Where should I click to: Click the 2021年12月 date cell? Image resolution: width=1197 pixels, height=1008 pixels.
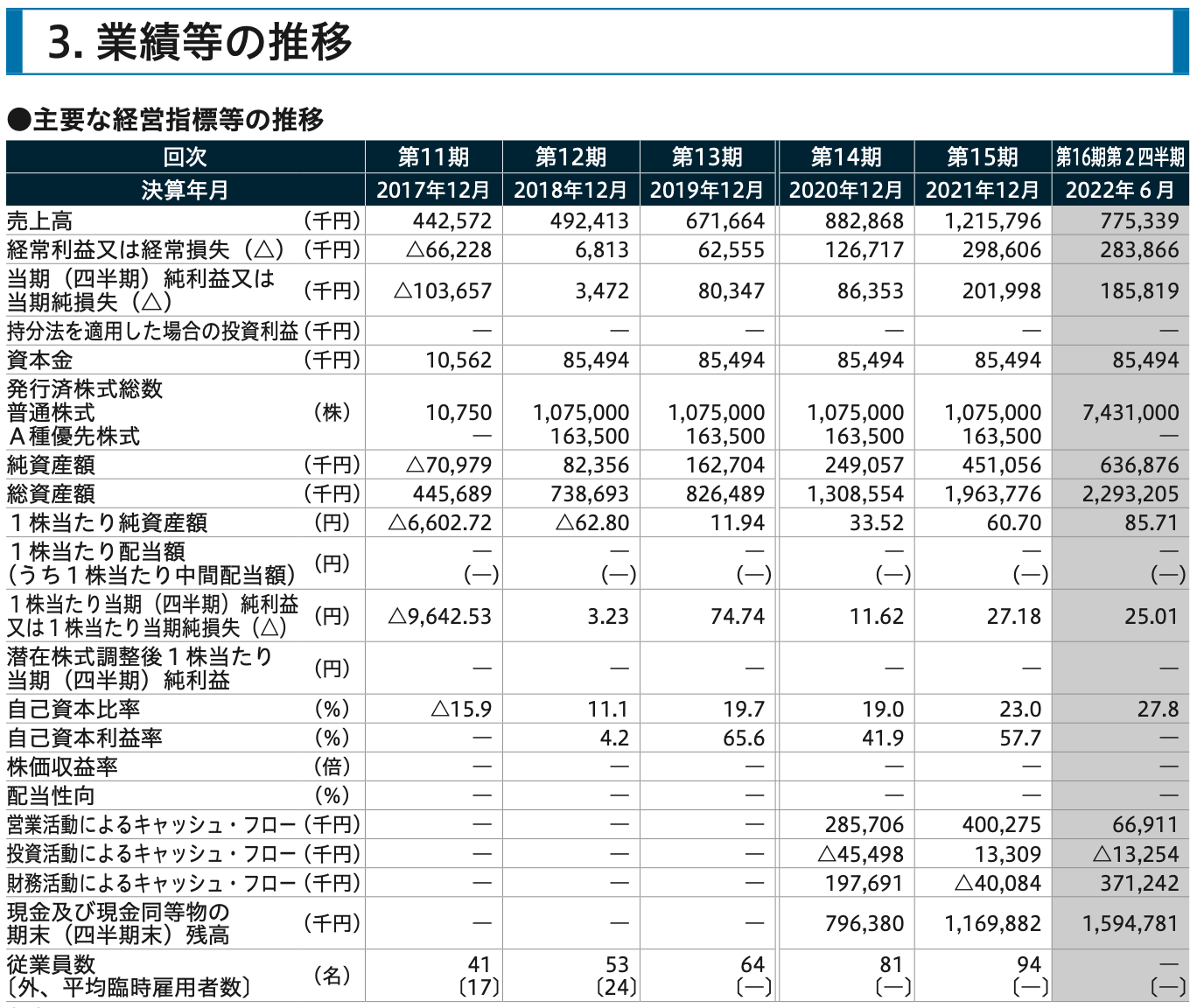(983, 190)
